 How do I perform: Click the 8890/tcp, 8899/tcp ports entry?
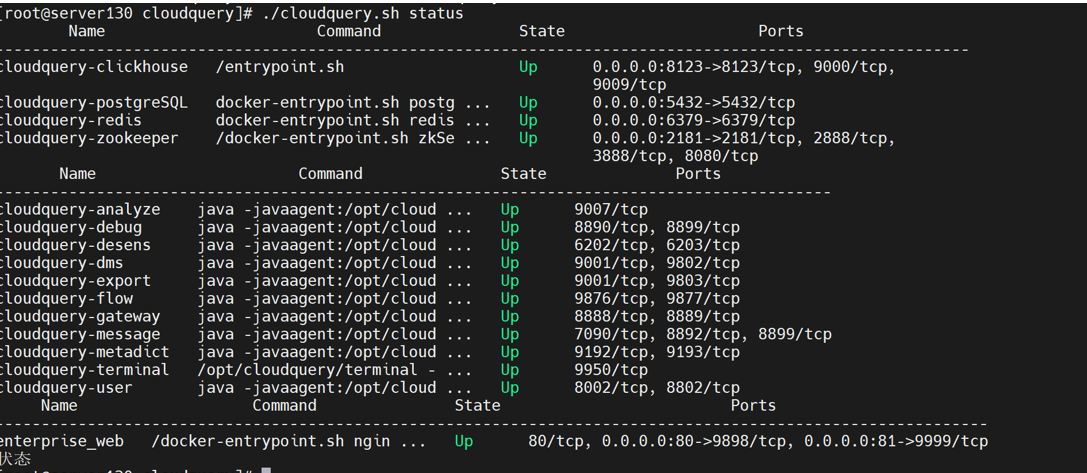pyautogui.click(x=656, y=227)
